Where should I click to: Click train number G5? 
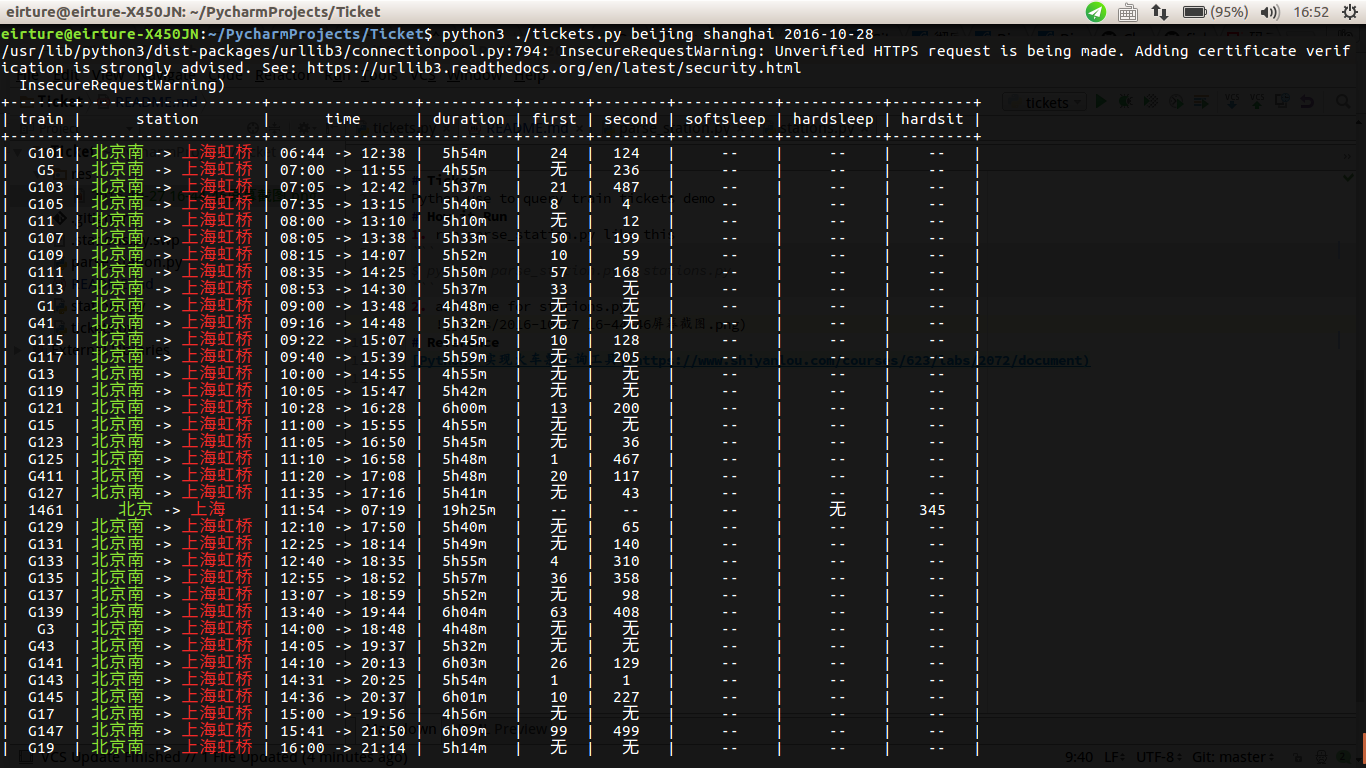[x=45, y=170]
